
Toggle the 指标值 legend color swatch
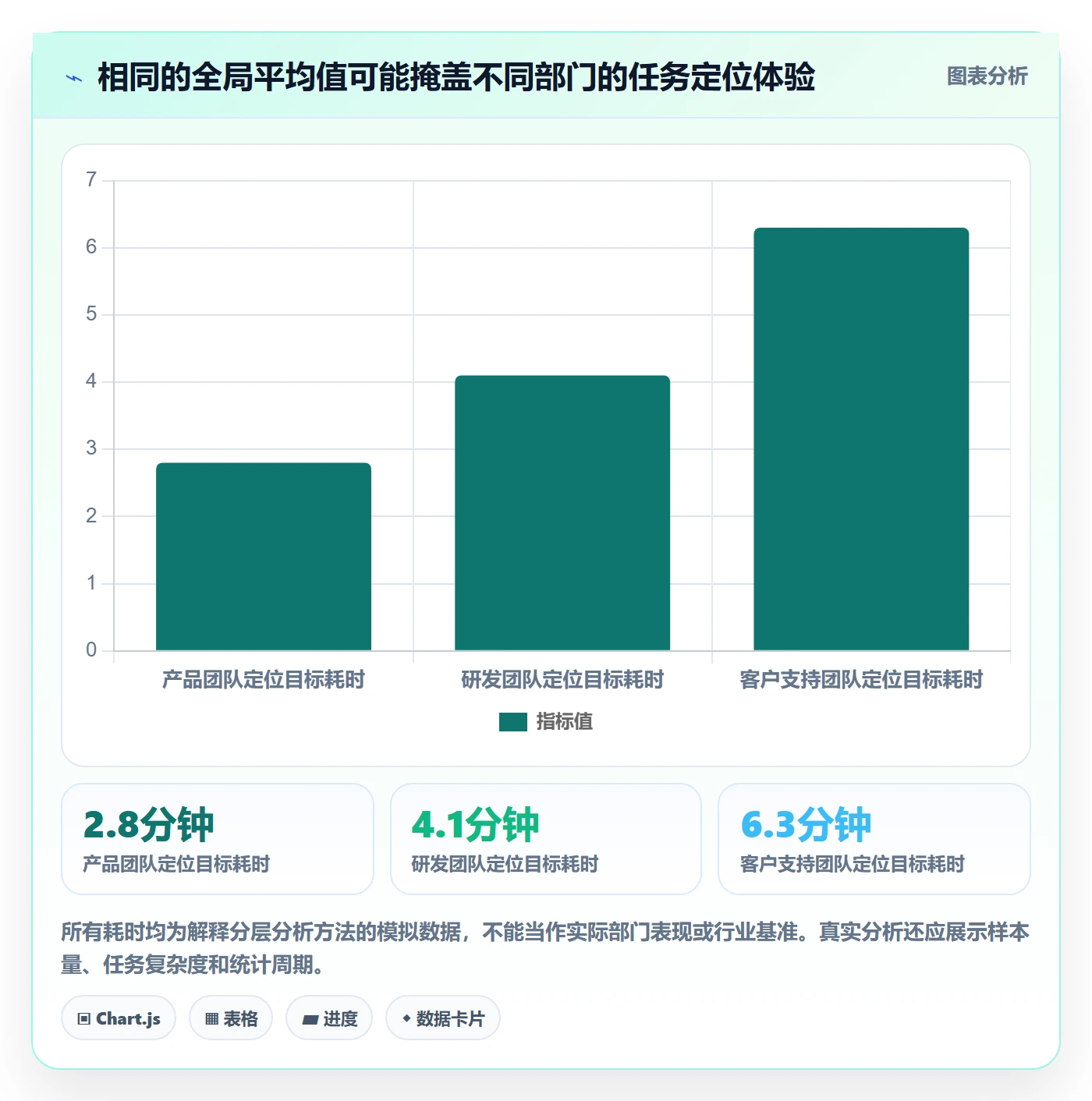pos(513,722)
